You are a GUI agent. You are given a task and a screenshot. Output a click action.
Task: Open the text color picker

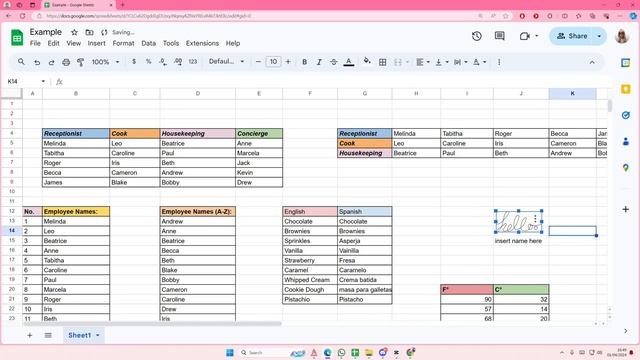tap(349, 62)
